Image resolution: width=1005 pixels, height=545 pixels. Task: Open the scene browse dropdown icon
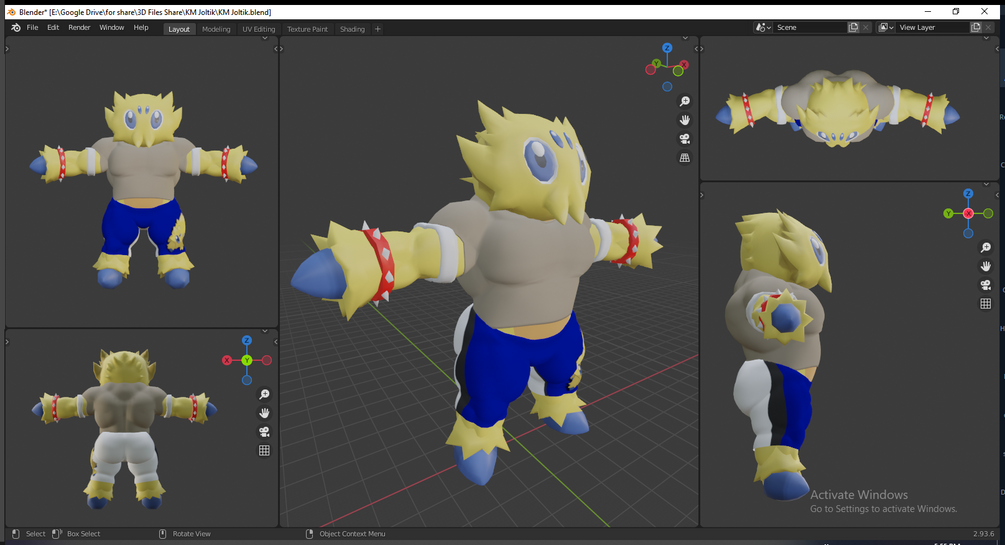763,28
